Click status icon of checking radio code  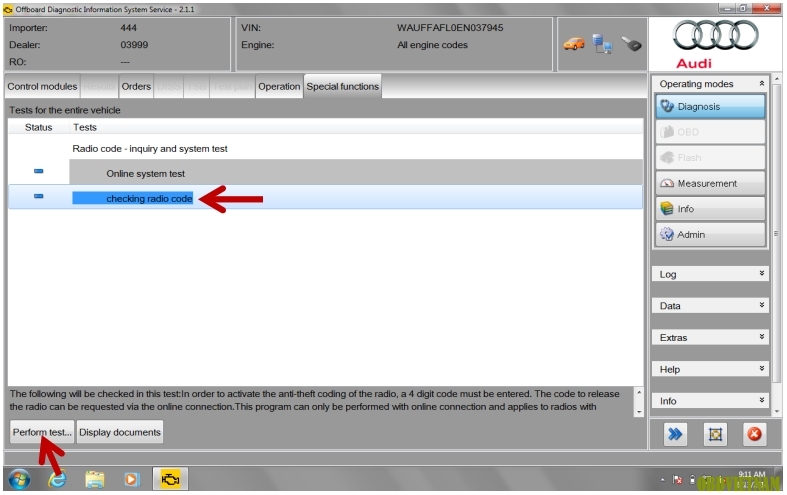(x=39, y=196)
